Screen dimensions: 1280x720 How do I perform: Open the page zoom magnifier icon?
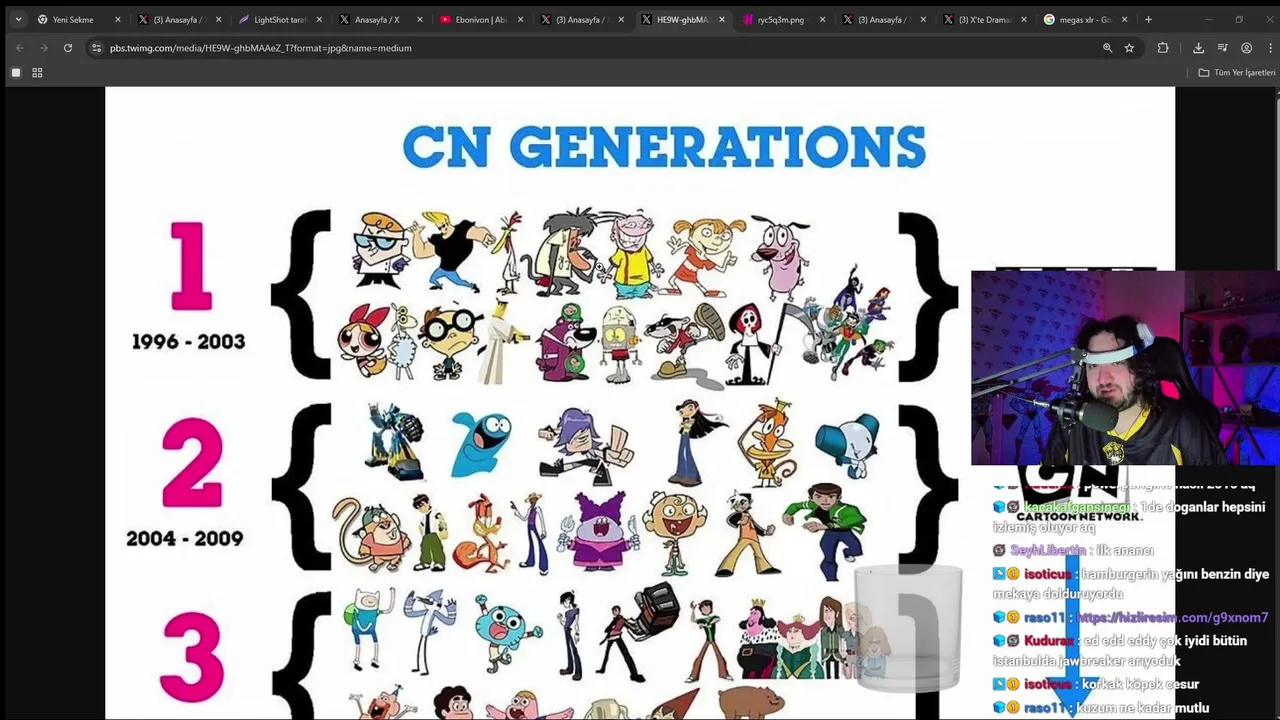pyautogui.click(x=1107, y=48)
